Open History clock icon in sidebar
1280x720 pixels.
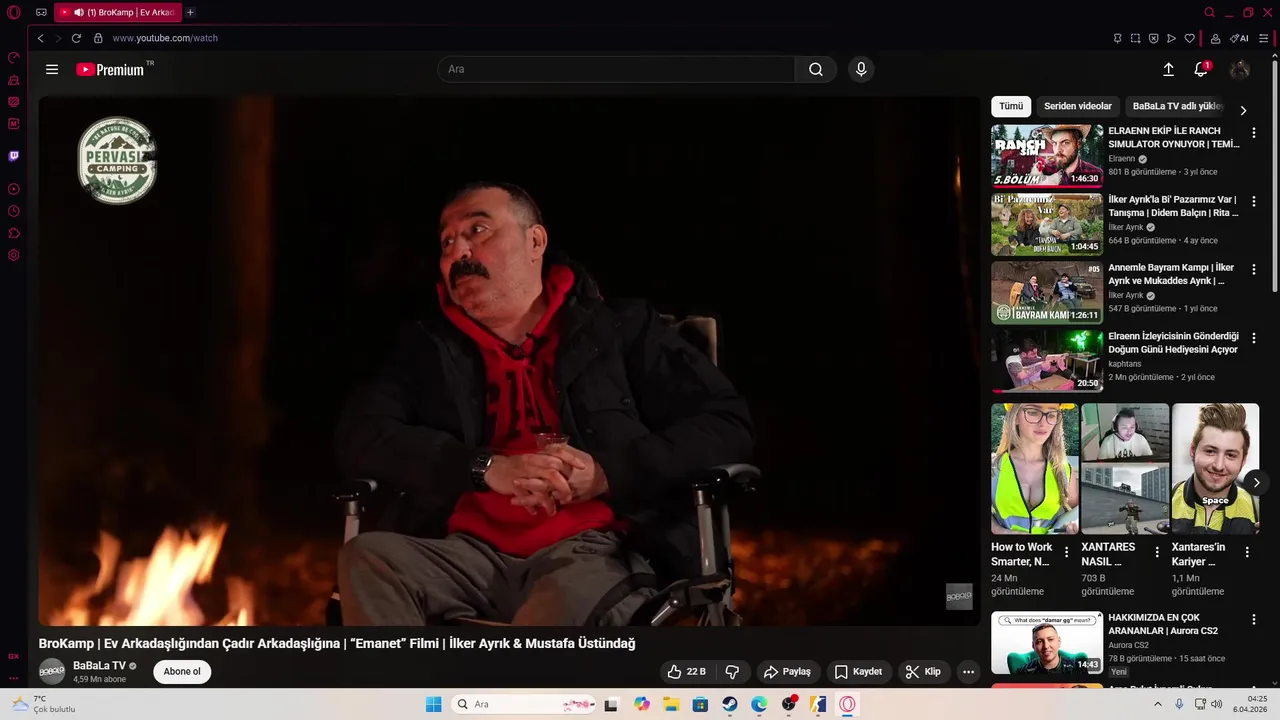pyautogui.click(x=14, y=211)
